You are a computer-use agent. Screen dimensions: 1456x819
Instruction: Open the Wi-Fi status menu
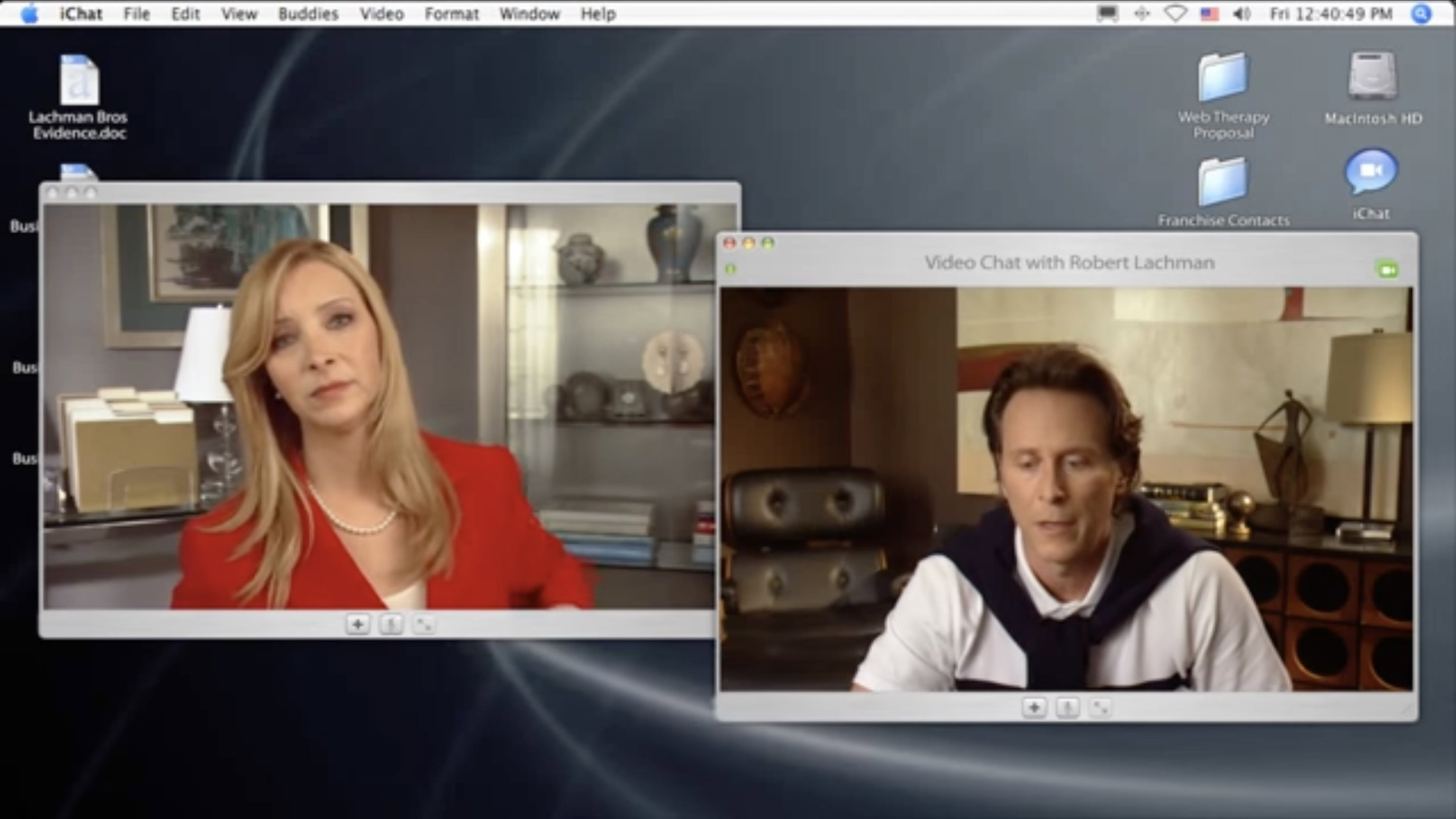[1176, 13]
